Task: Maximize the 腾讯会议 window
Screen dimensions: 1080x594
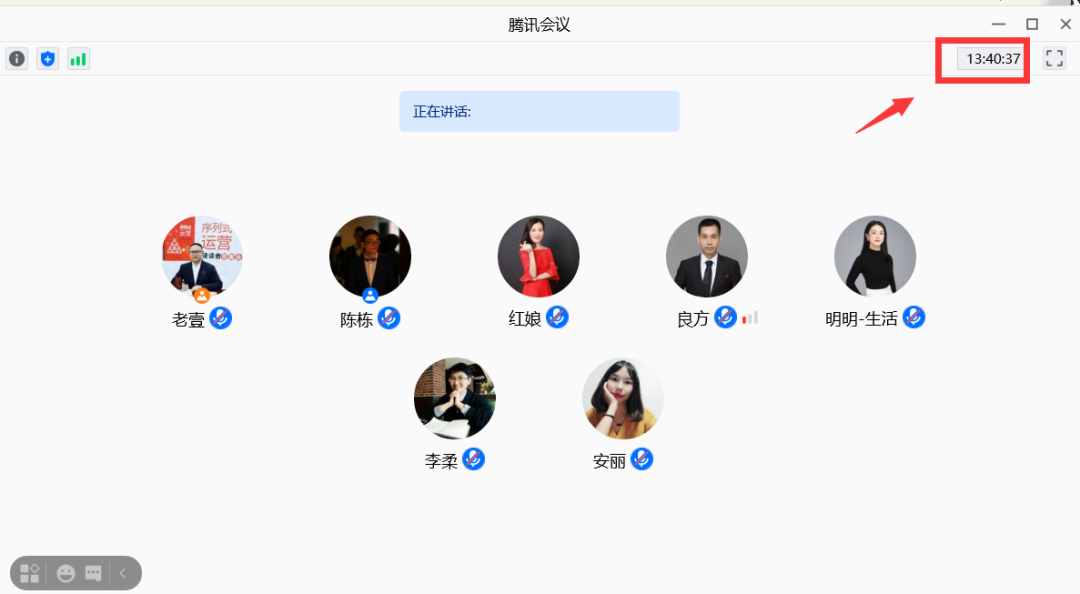Action: click(1032, 24)
